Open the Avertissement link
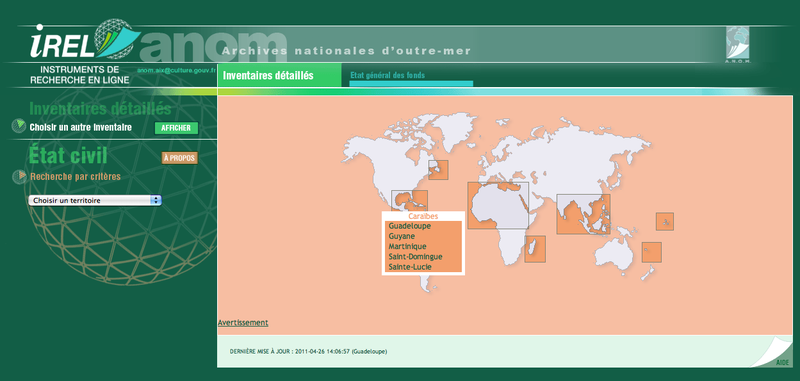 [243, 322]
